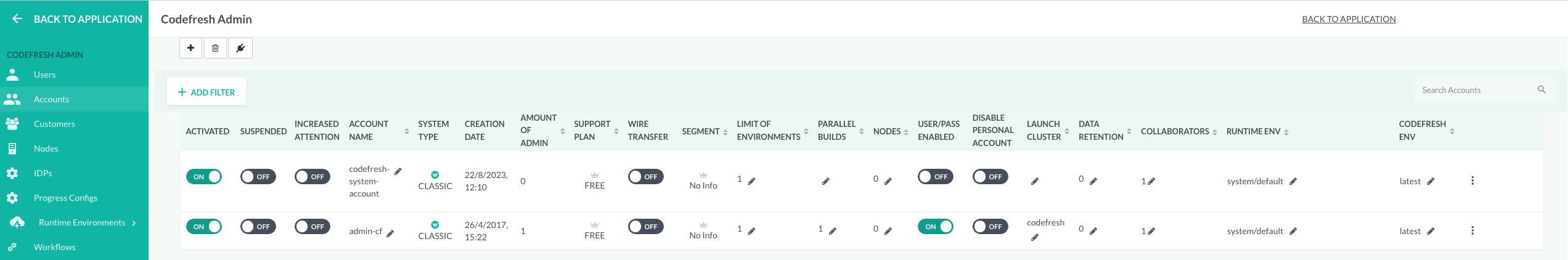The width and height of the screenshot is (1568, 260).
Task: Click Back to Application link at top right
Action: click(x=1349, y=19)
